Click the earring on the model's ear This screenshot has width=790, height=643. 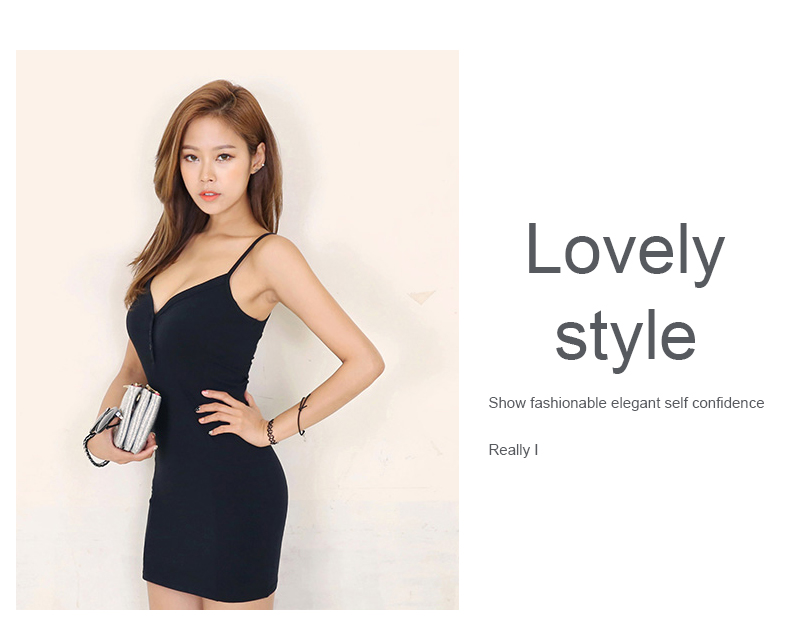(261, 165)
